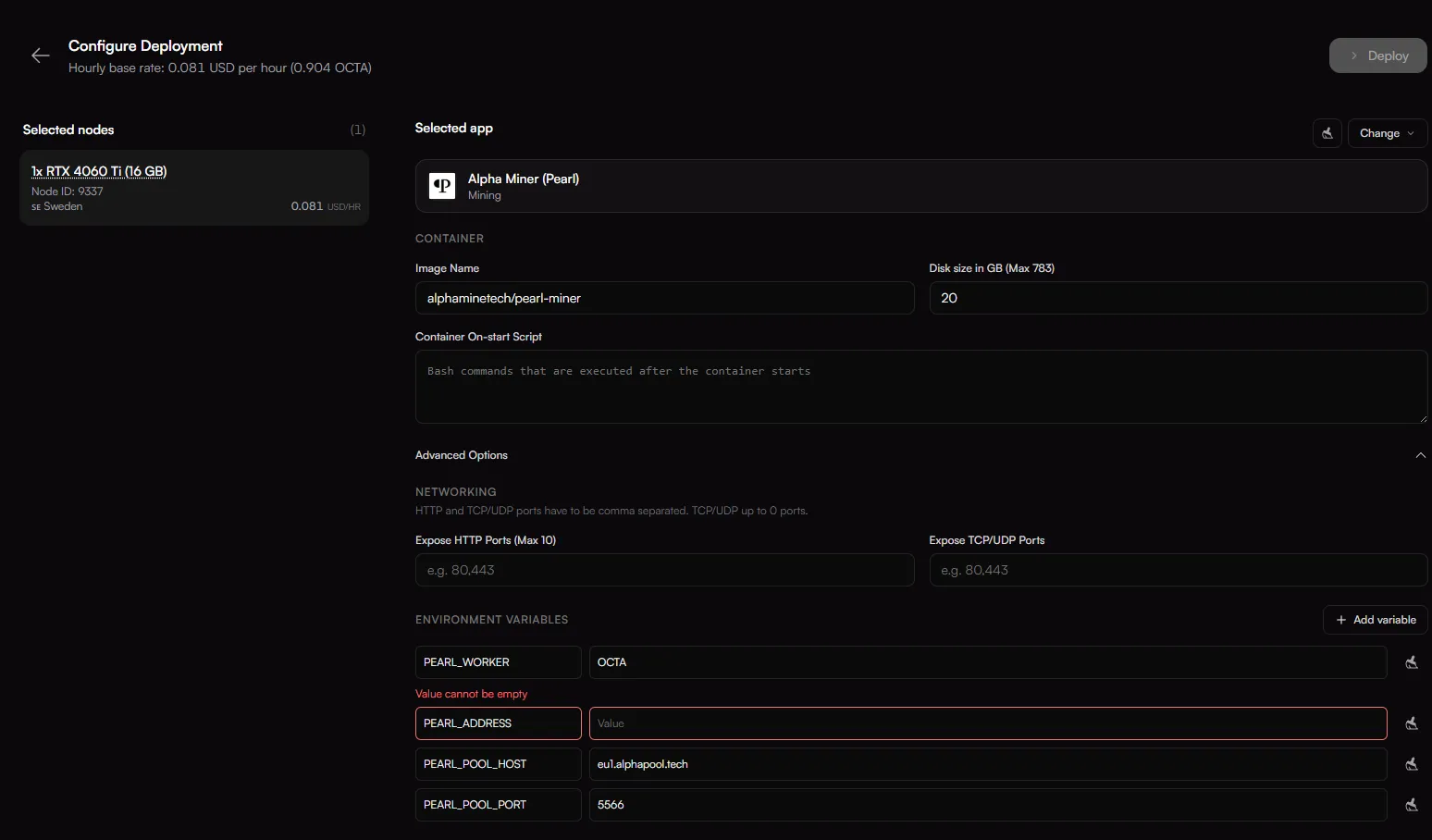Edit the PEARL_ADDRESS key field
Image resolution: width=1432 pixels, height=840 pixels.
click(498, 723)
